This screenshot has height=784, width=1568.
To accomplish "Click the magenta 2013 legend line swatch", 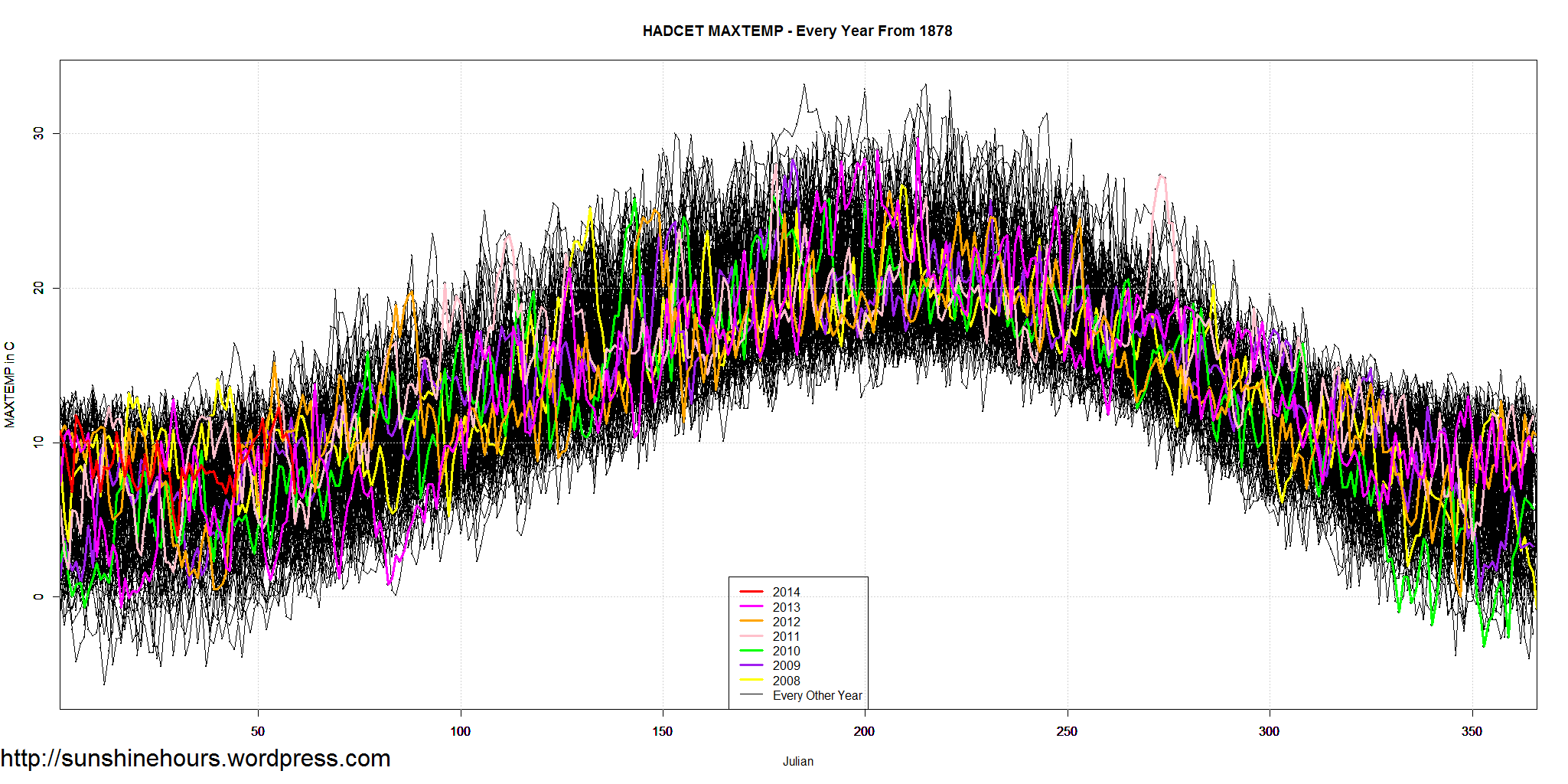I will click(751, 606).
